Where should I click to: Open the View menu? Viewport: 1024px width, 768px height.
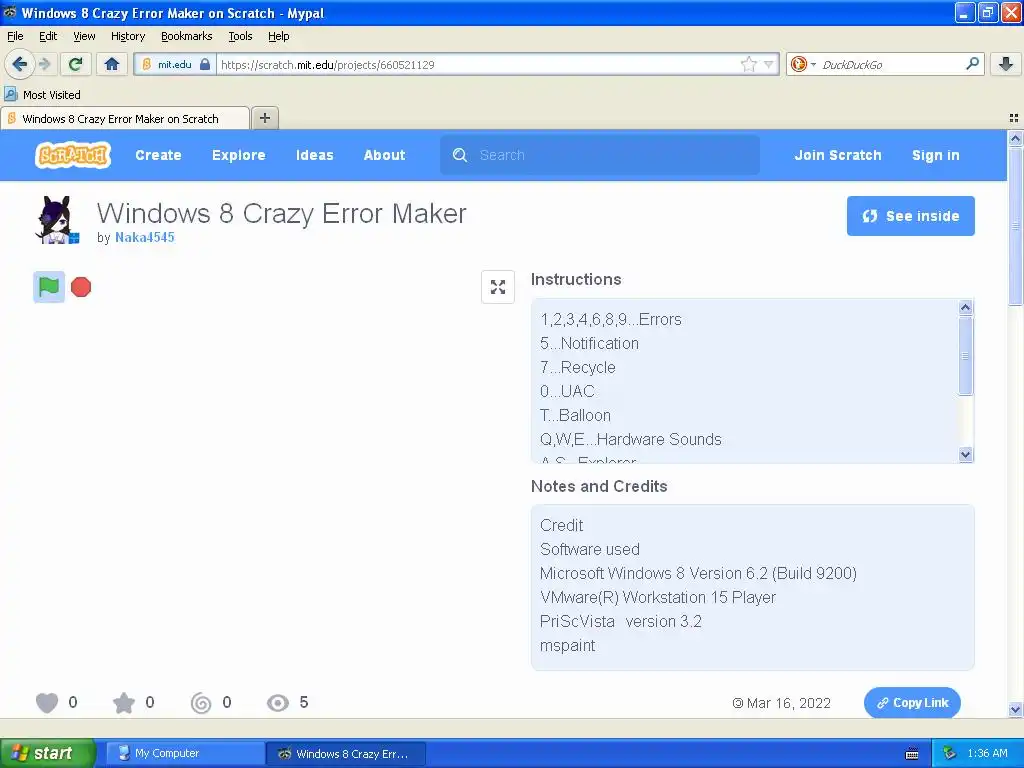click(84, 36)
